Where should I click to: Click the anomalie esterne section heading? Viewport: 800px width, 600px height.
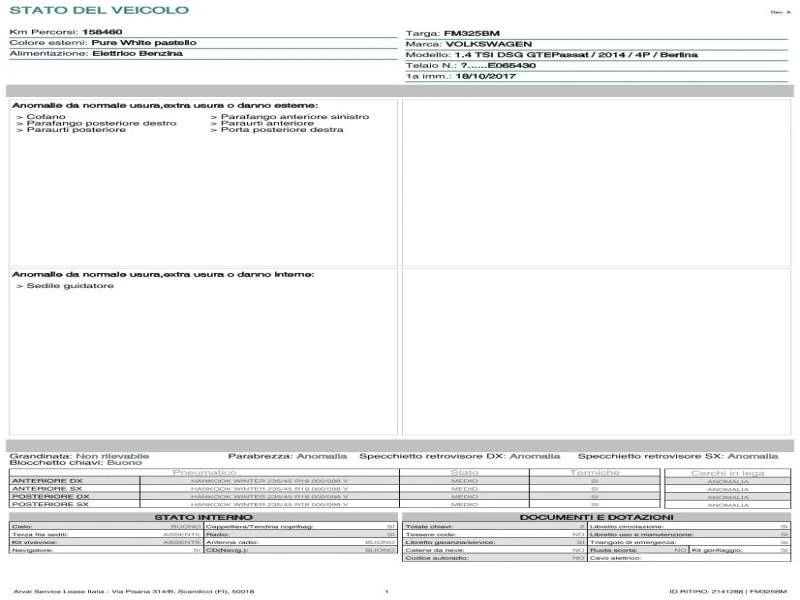point(160,104)
